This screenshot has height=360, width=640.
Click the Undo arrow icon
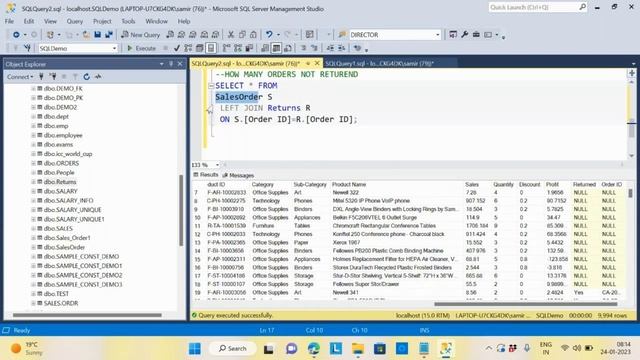pyautogui.click(x=269, y=35)
